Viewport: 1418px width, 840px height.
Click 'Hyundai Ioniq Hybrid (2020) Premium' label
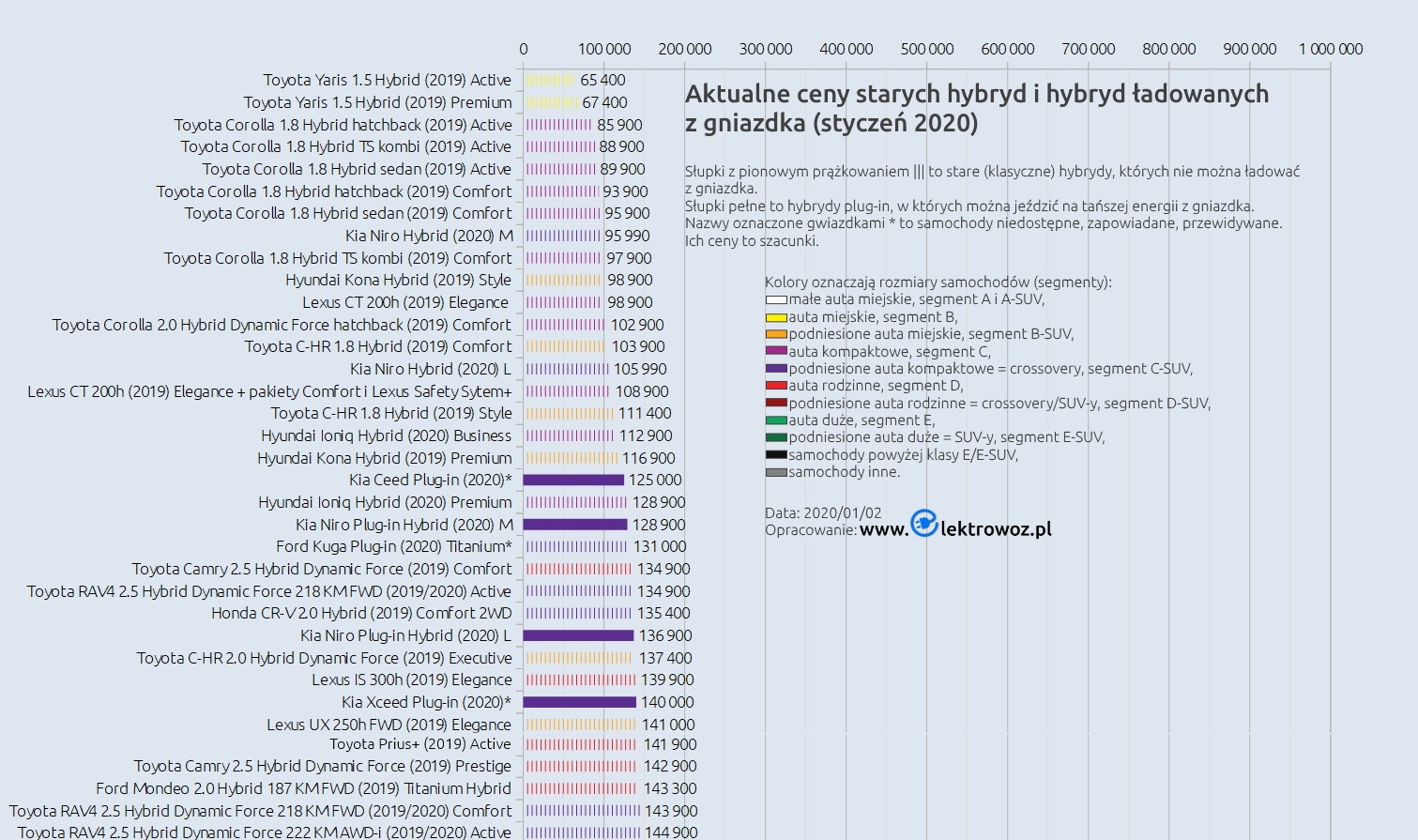pyautogui.click(x=385, y=502)
